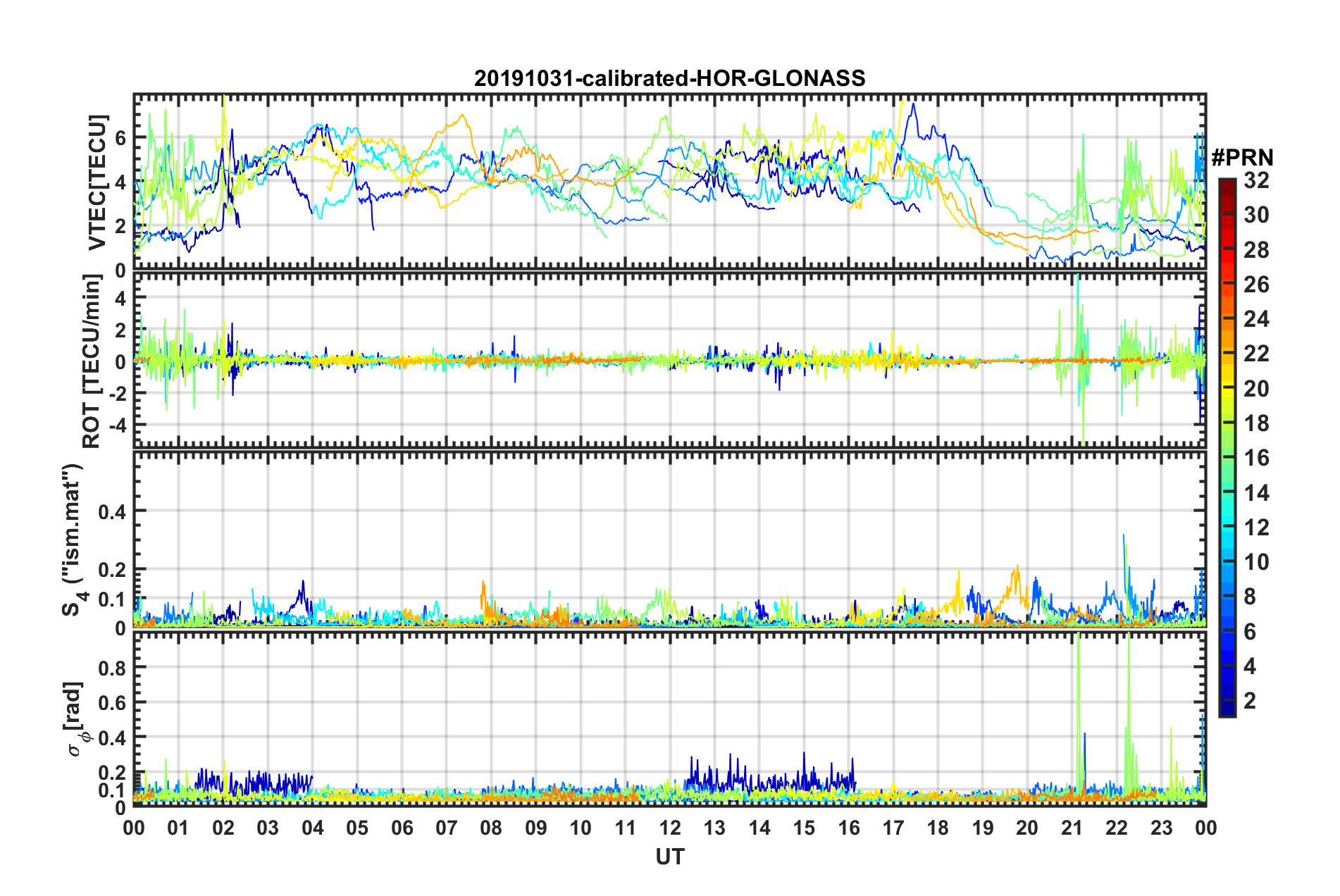Click x-axis hour tick 03
1340x896 pixels.
268,828
